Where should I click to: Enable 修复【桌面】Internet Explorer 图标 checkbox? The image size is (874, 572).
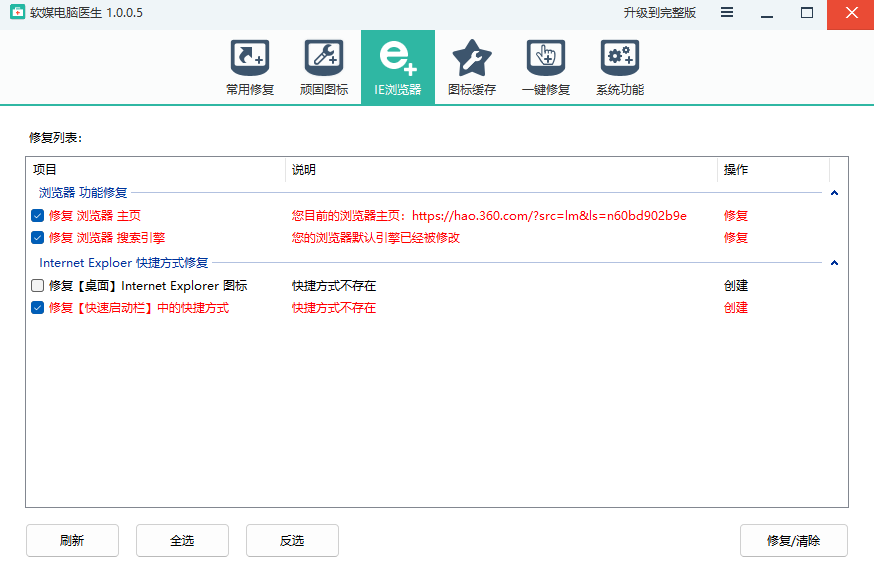37,286
